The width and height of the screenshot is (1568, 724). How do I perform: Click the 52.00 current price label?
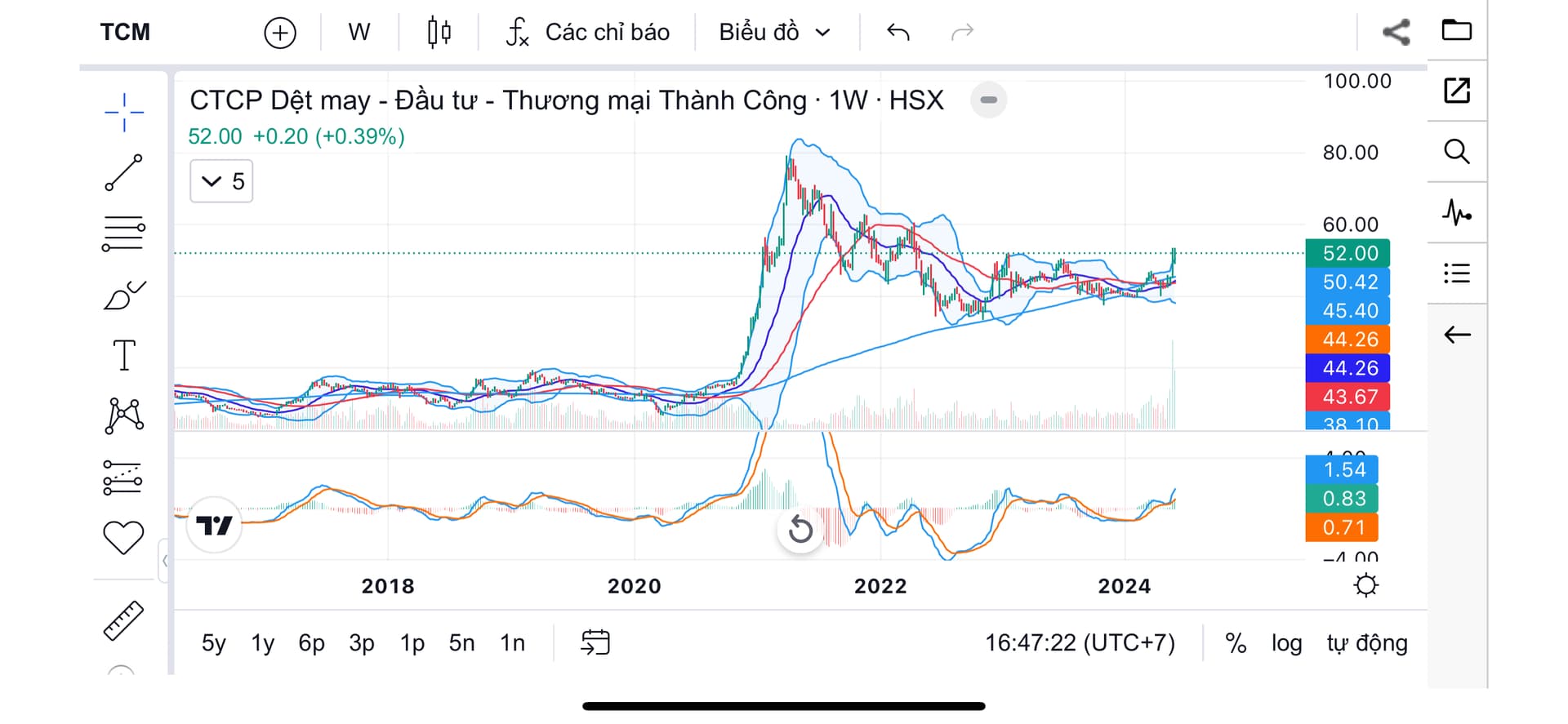click(1347, 253)
